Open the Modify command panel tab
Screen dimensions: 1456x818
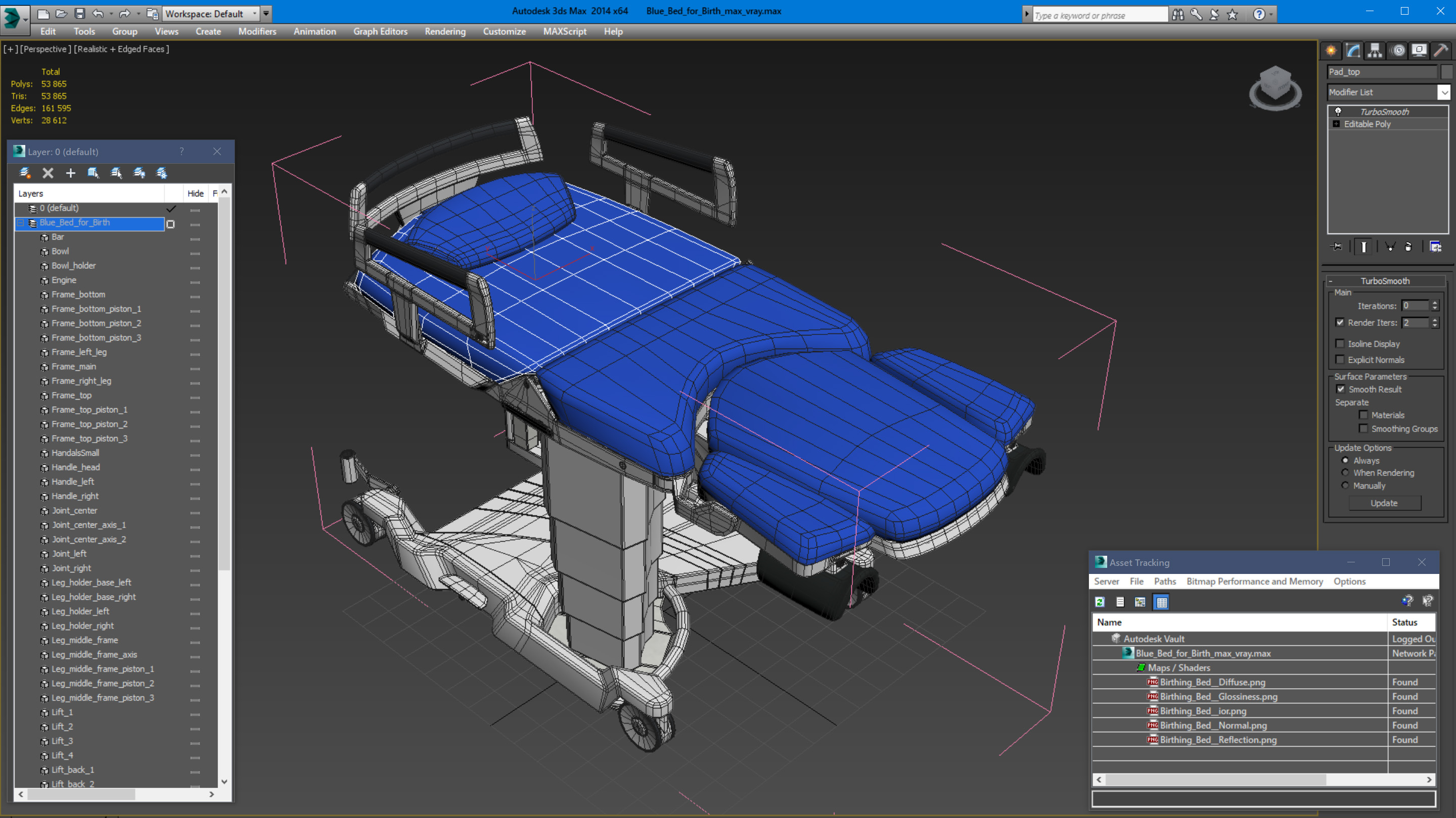(1353, 51)
